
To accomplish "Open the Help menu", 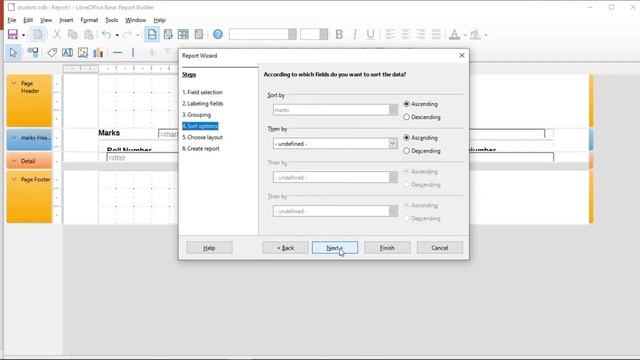I will point(160,20).
